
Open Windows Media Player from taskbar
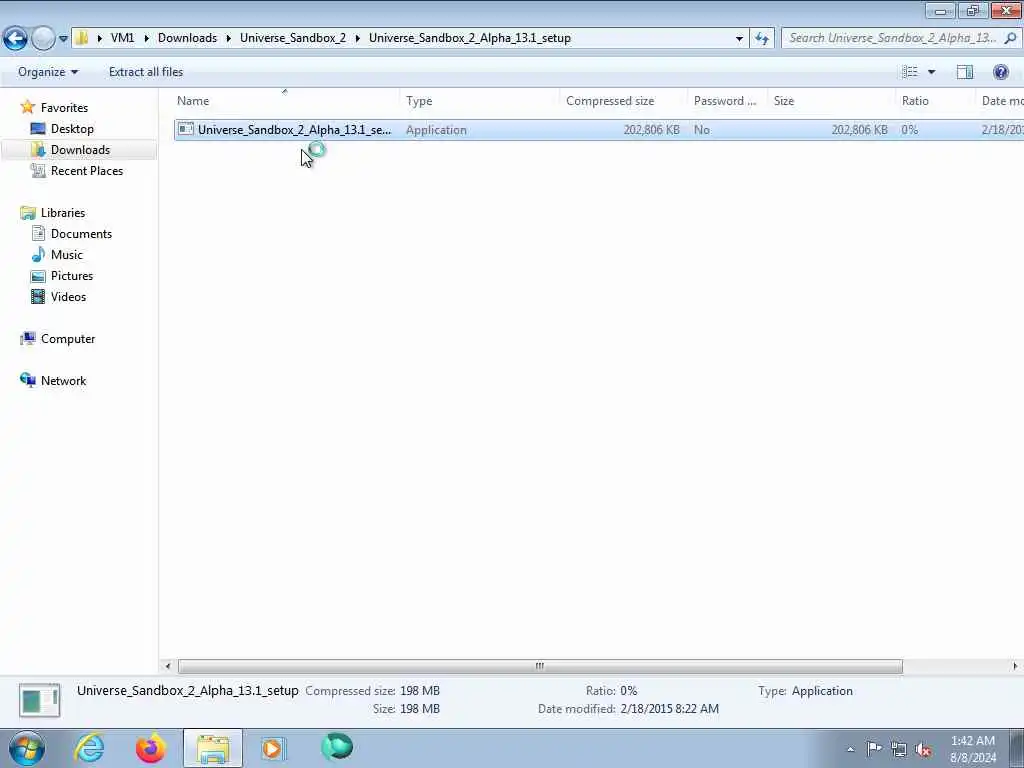click(274, 748)
